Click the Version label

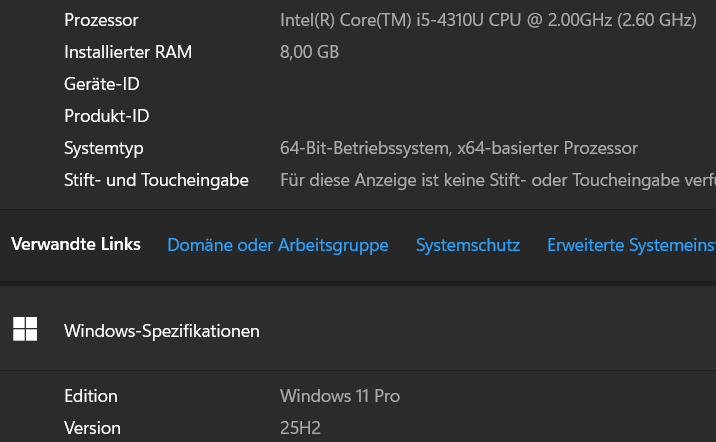click(x=92, y=428)
